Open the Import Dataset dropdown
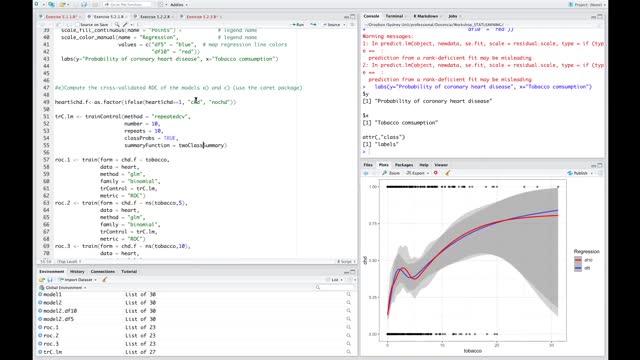Viewport: 640px width, 360px height. (77, 280)
